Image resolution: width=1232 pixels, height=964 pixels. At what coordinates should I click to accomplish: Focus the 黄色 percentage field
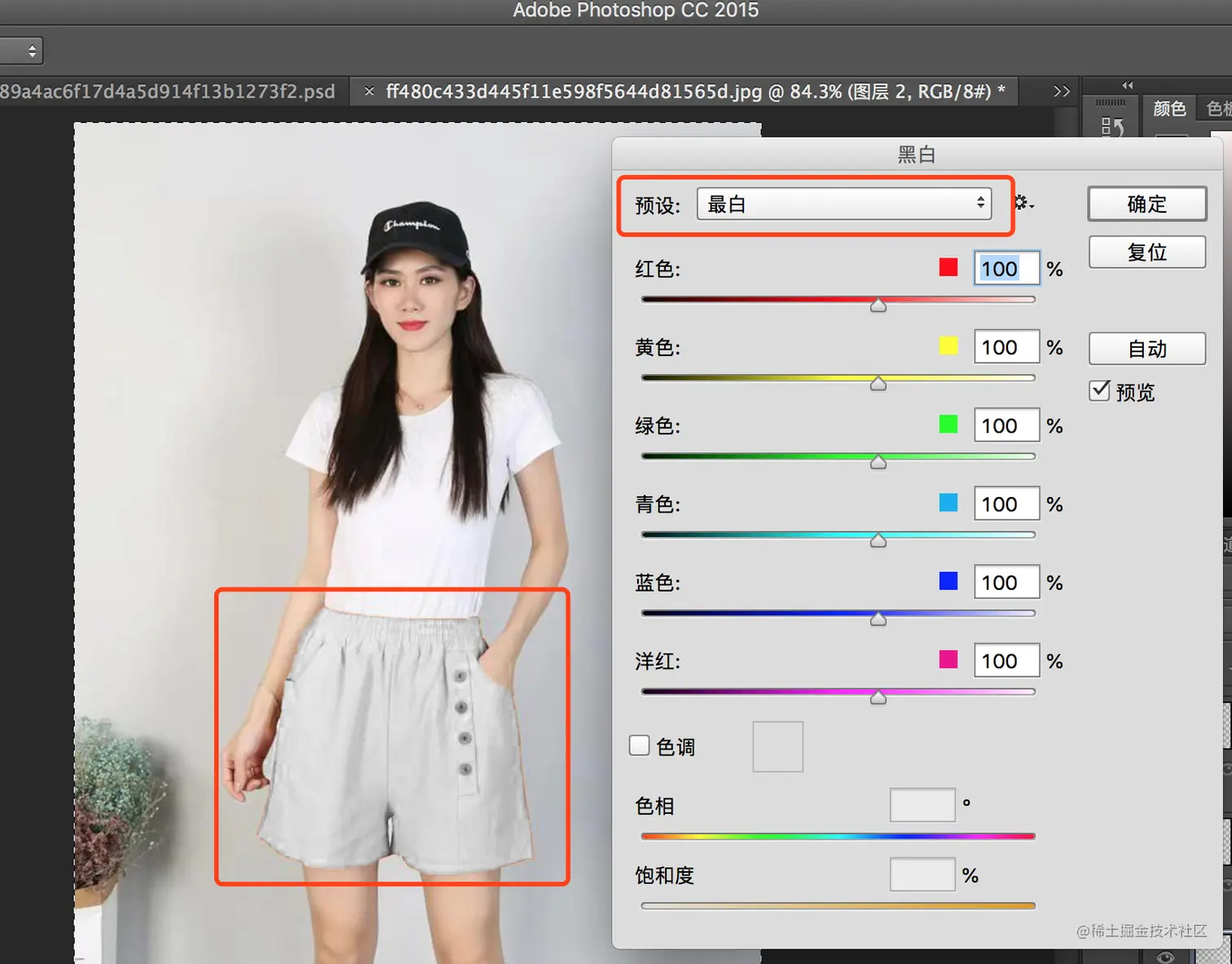pos(1007,347)
